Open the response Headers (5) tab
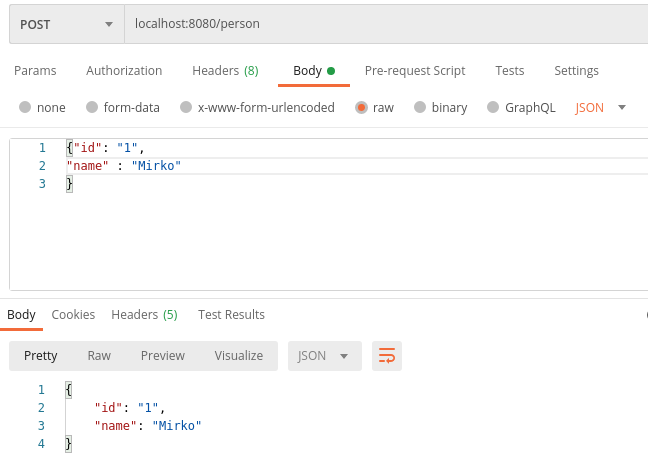Screen dimensions: 648x469 coord(144,314)
